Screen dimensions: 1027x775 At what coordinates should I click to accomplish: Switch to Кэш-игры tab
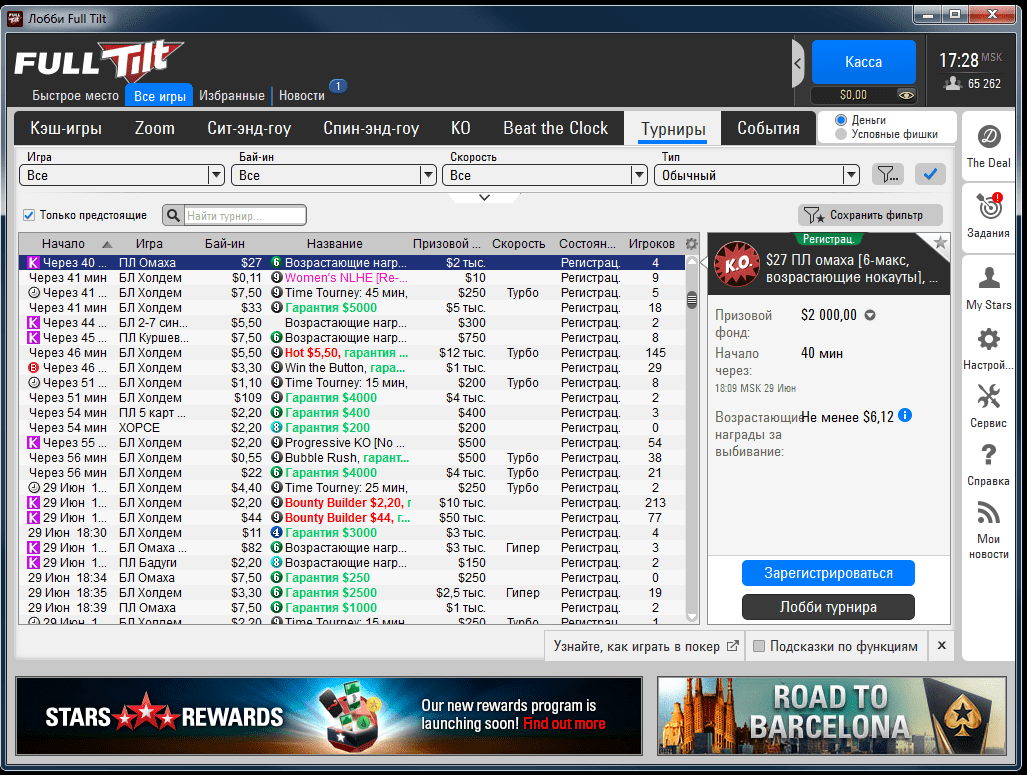coord(65,128)
